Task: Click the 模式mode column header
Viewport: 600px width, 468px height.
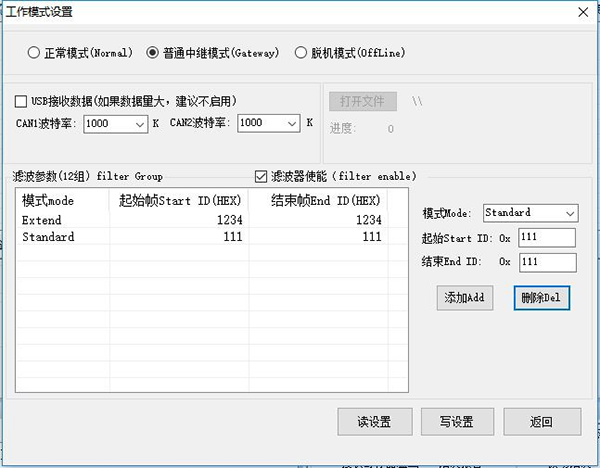Action: pos(61,200)
